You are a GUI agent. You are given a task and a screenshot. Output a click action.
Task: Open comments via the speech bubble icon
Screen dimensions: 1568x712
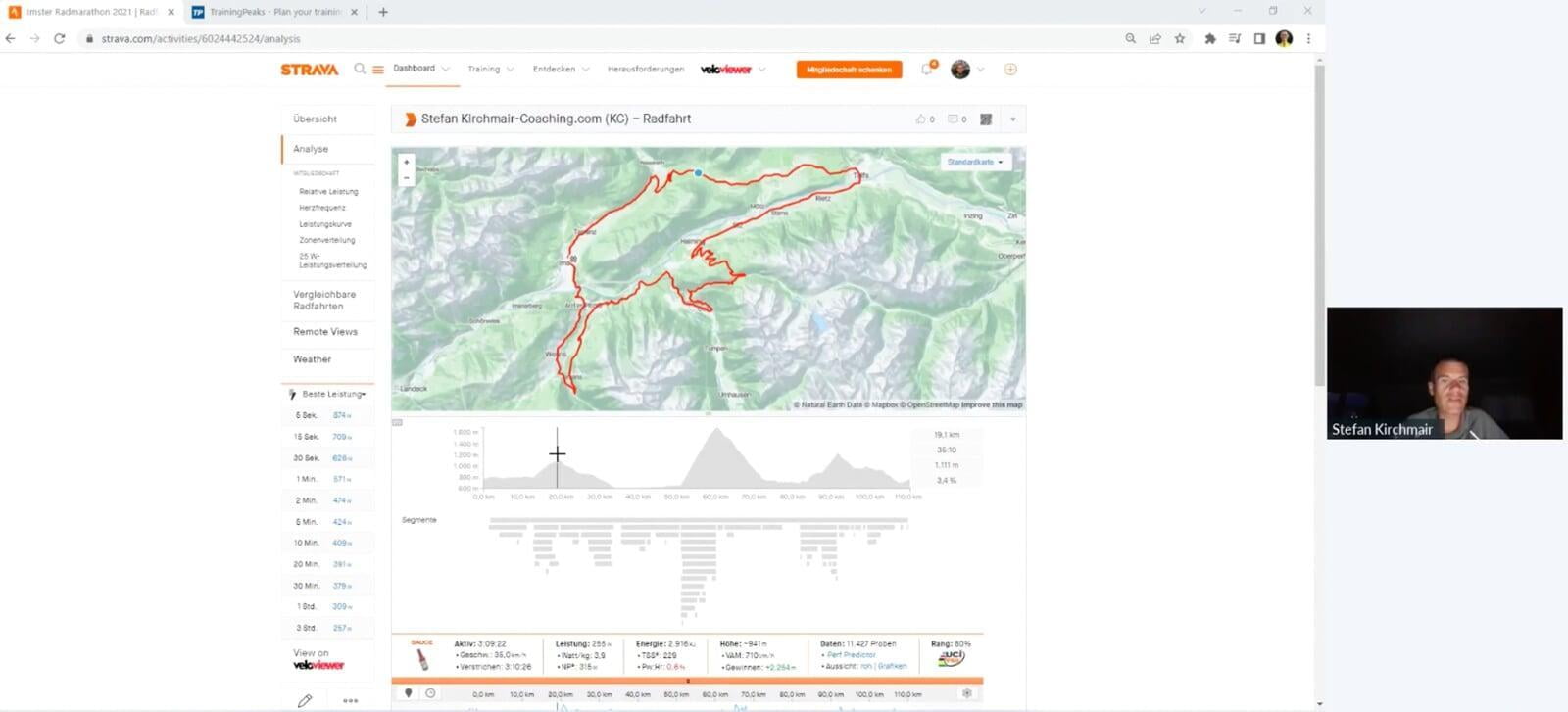[x=953, y=119]
